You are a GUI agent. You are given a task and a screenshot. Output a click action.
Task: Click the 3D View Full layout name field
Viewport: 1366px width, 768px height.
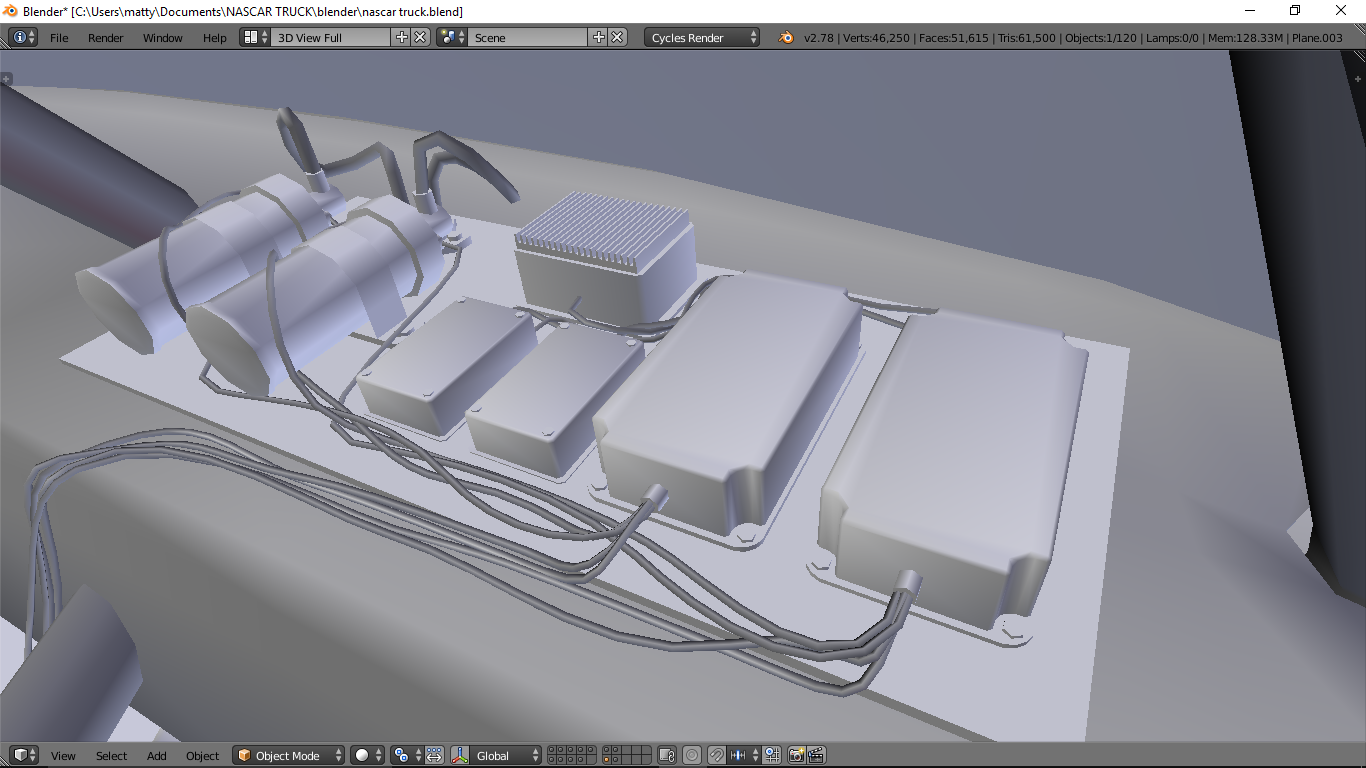[x=330, y=37]
